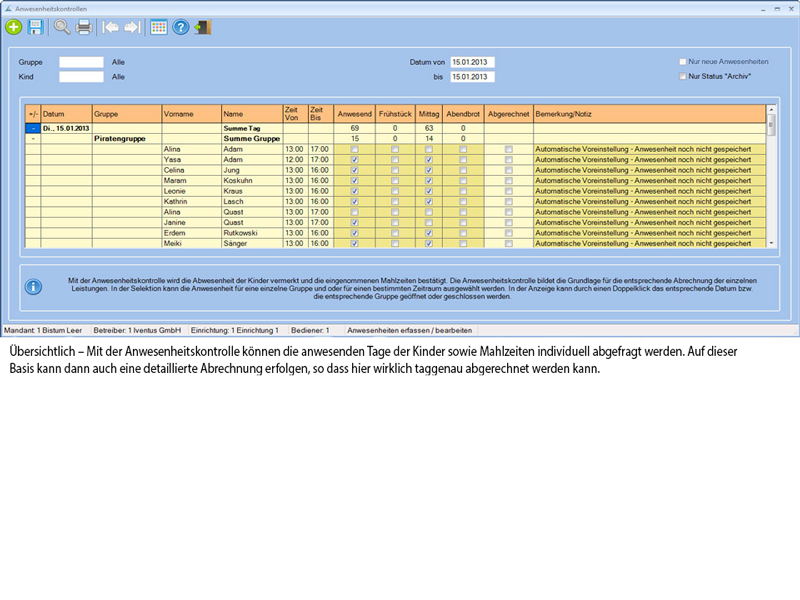
Task: Open the calendar grid icon
Action: coord(159,27)
